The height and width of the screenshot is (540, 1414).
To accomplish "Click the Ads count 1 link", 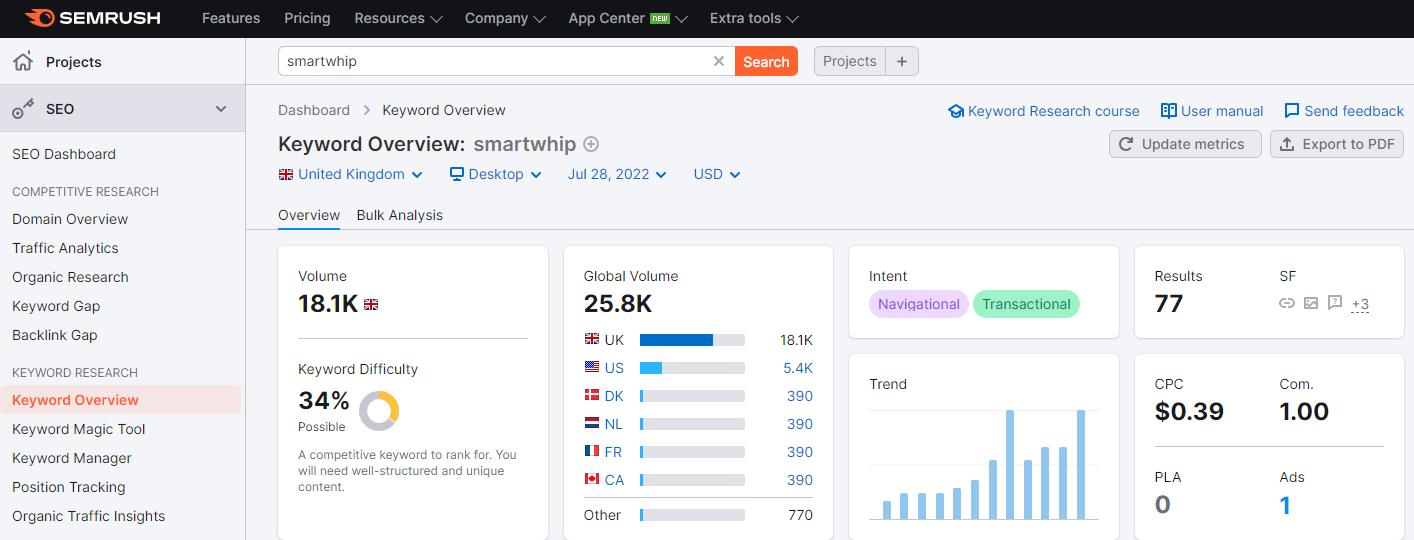I will 1285,505.
